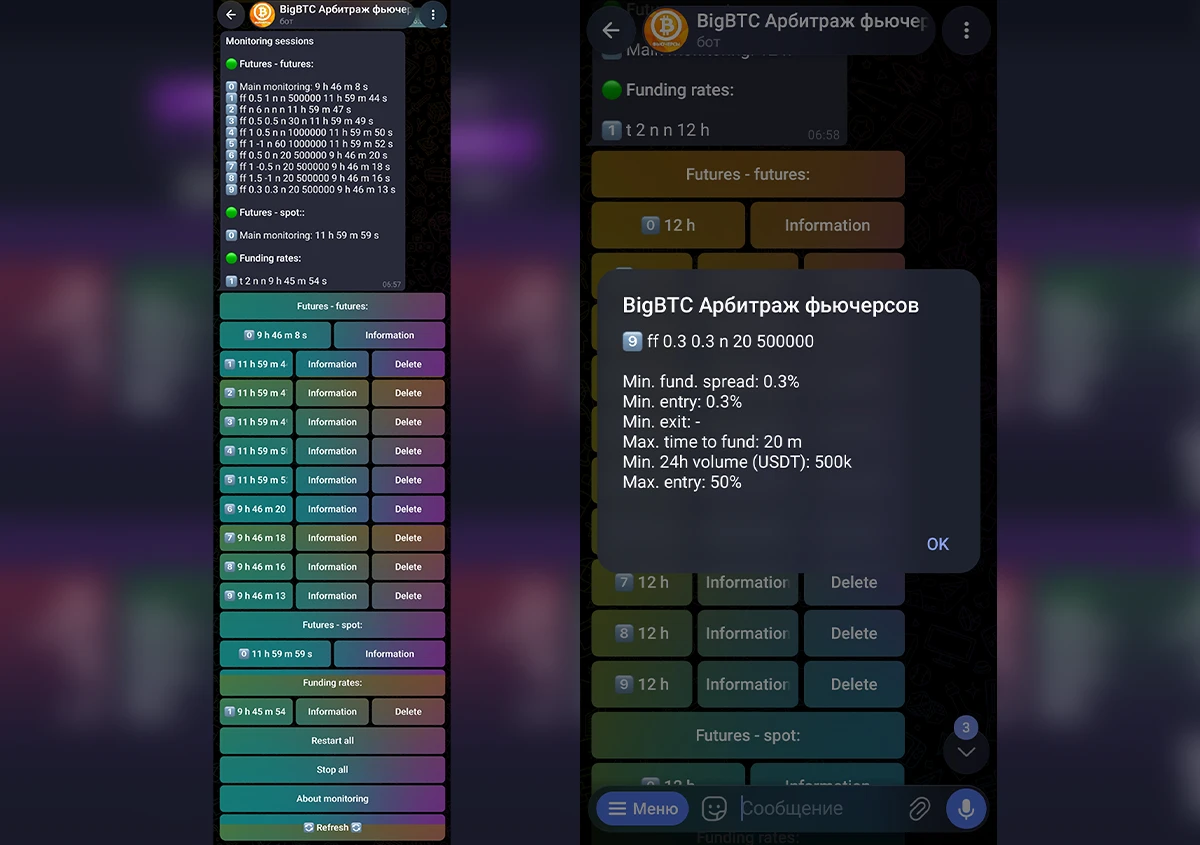Delete session 7 in left phone
Image resolution: width=1200 pixels, height=845 pixels.
(x=408, y=538)
